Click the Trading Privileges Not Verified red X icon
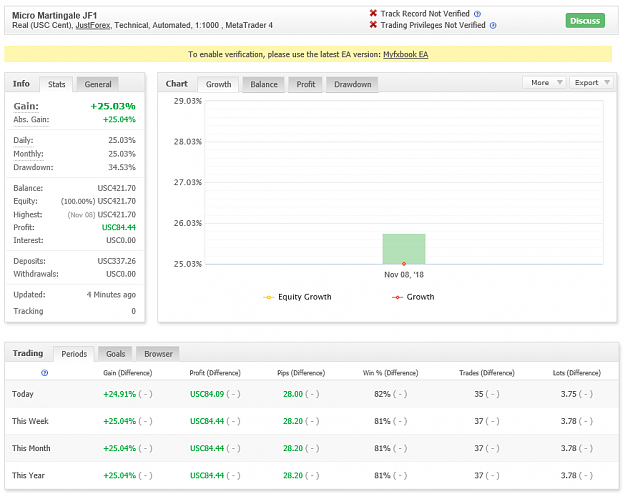The width and height of the screenshot is (625, 494). tap(373, 25)
